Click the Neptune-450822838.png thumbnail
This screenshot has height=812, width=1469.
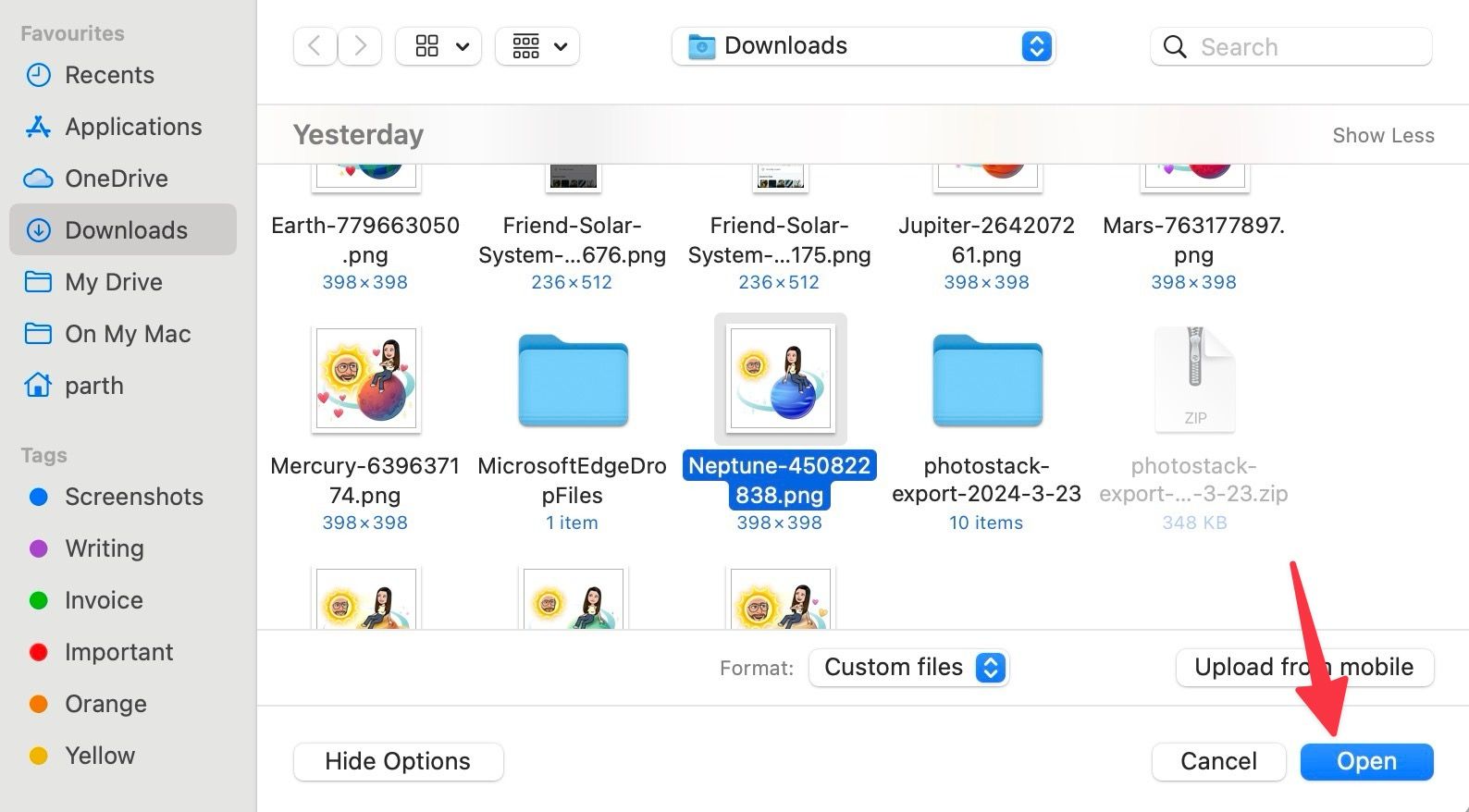click(780, 379)
